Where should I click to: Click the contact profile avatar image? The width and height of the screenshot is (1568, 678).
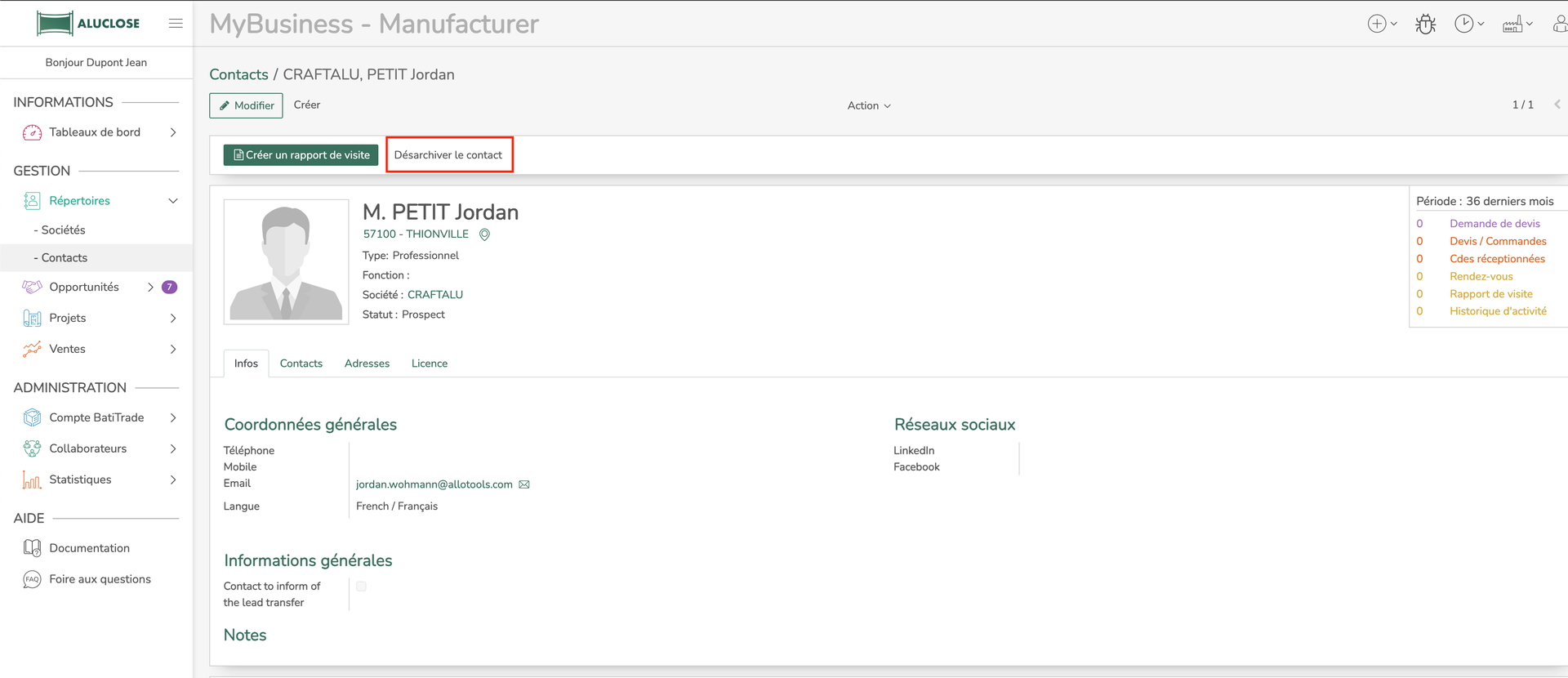pos(286,262)
